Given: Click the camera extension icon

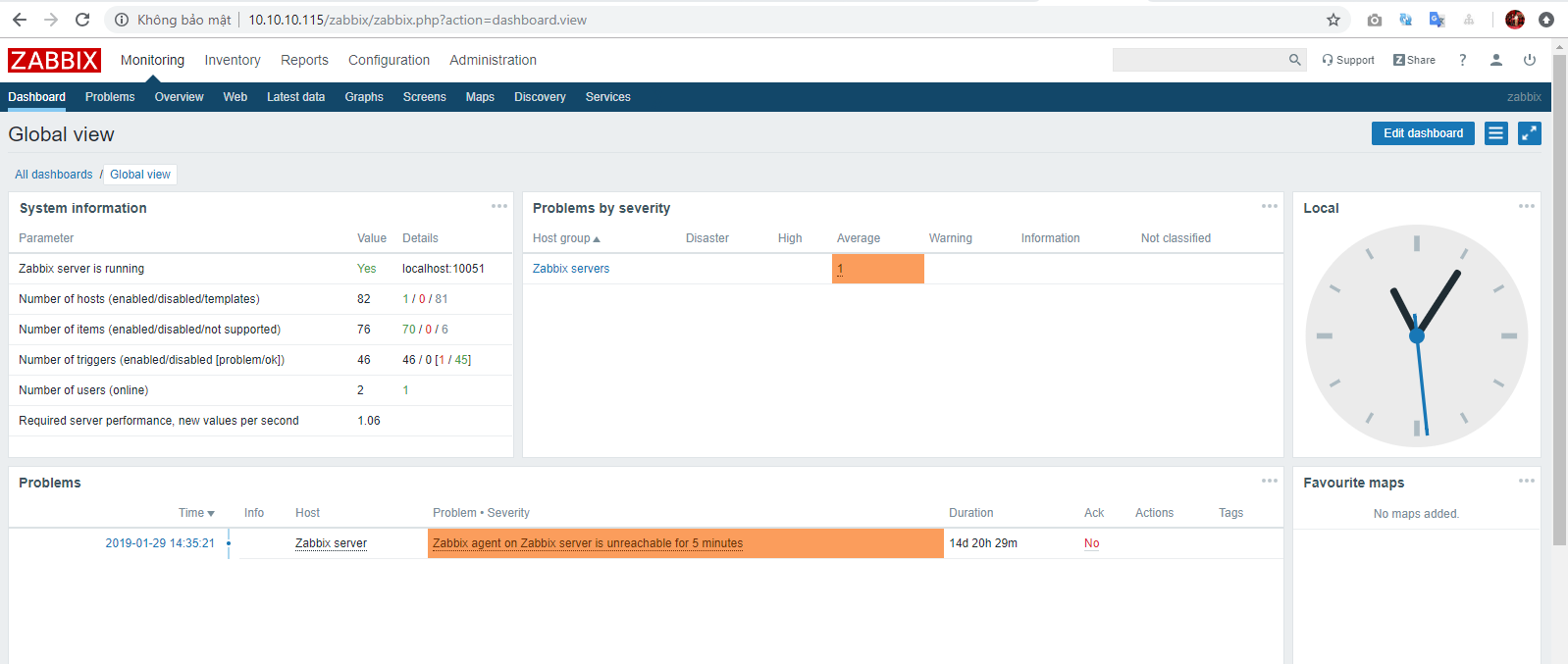Looking at the screenshot, I should tap(1374, 20).
